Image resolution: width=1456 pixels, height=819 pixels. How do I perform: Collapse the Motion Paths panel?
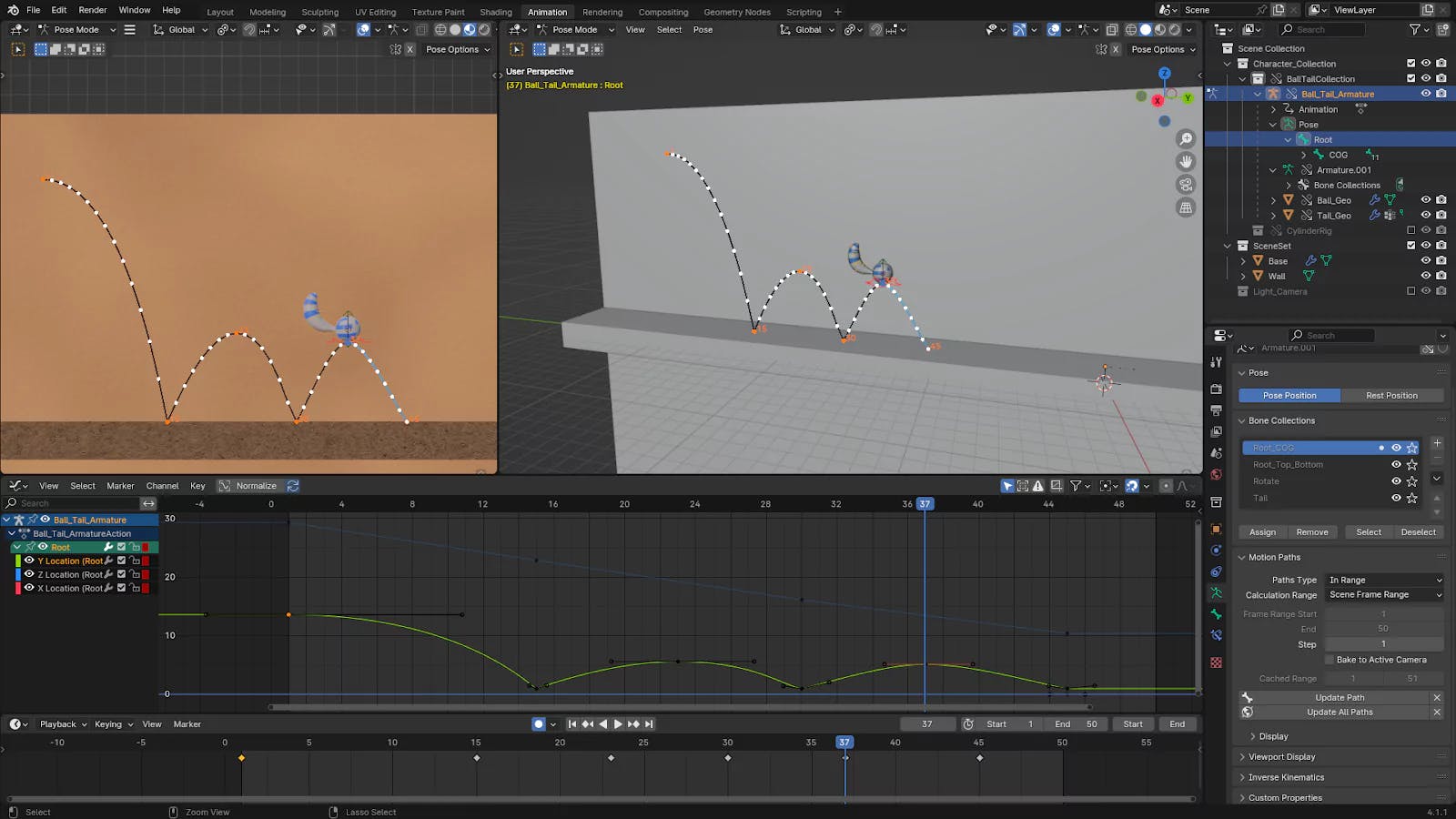tap(1274, 557)
